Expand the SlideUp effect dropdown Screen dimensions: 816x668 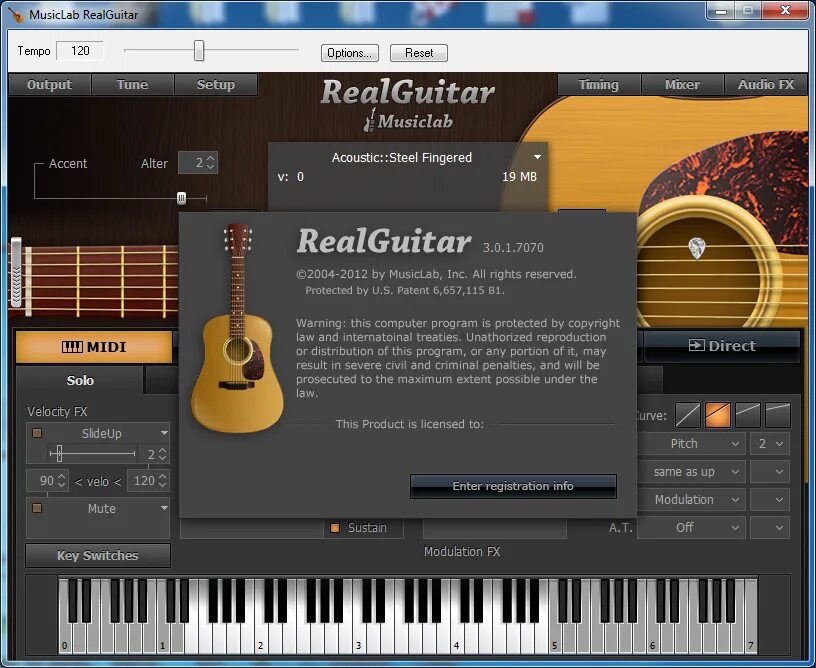164,433
